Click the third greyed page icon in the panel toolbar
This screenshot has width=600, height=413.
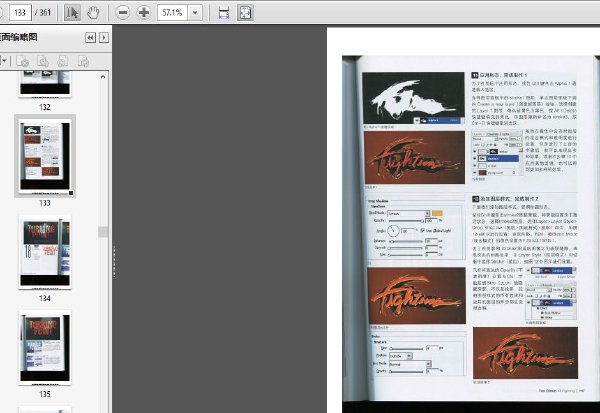pos(63,61)
